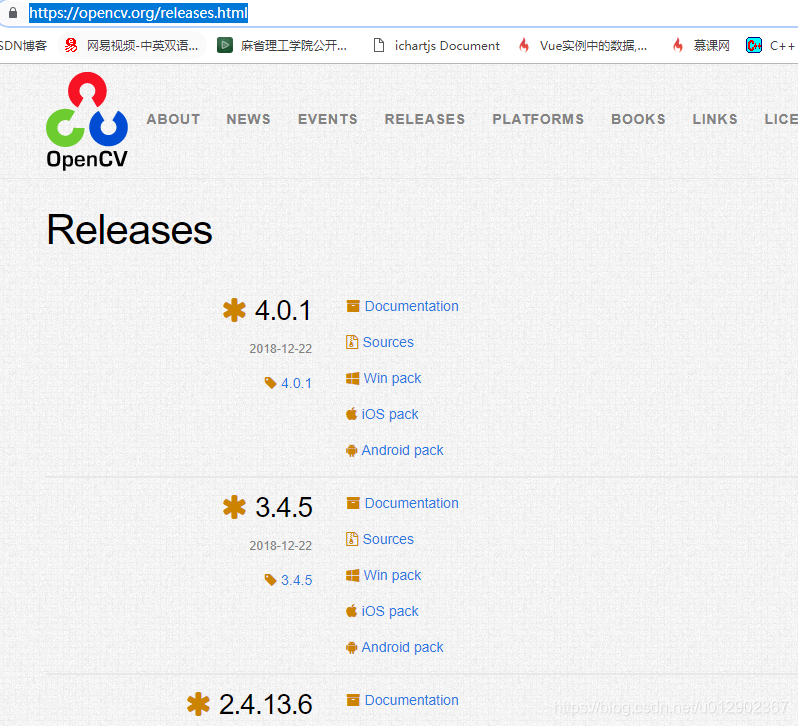Click the tag icon next to 3.4.5 tag
Viewport: 798px width, 726px height.
coord(270,579)
